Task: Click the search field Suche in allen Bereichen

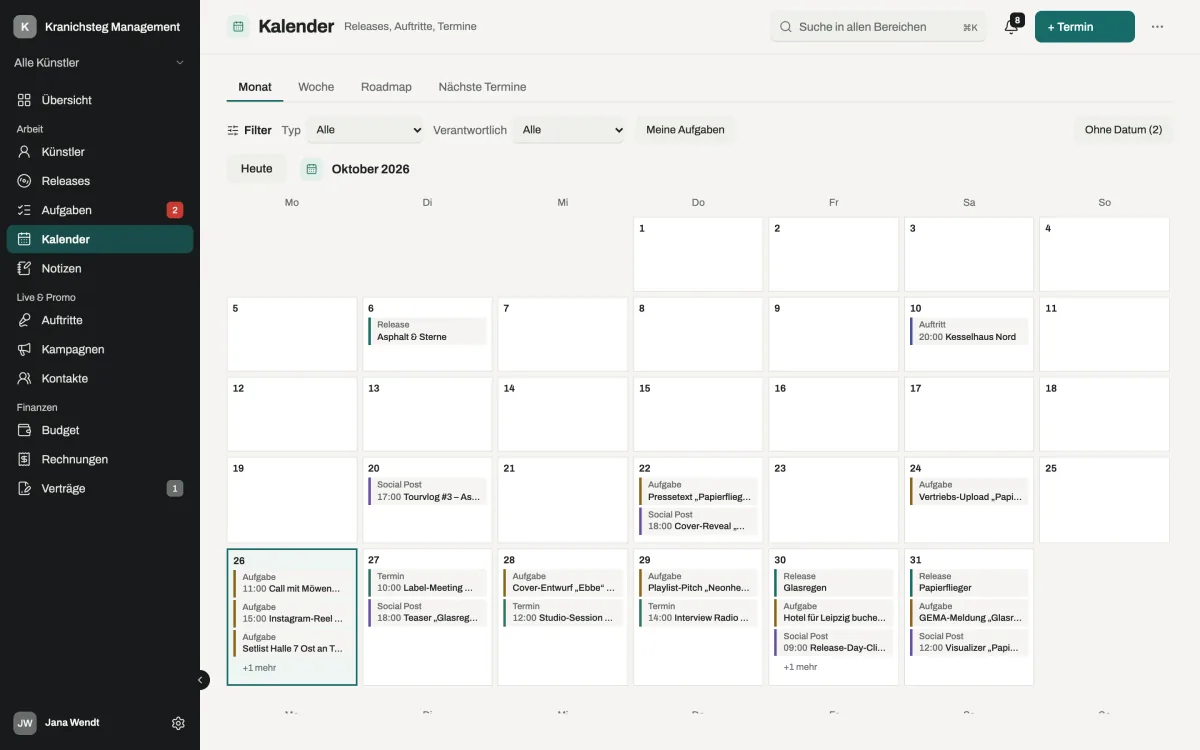Action: (878, 27)
